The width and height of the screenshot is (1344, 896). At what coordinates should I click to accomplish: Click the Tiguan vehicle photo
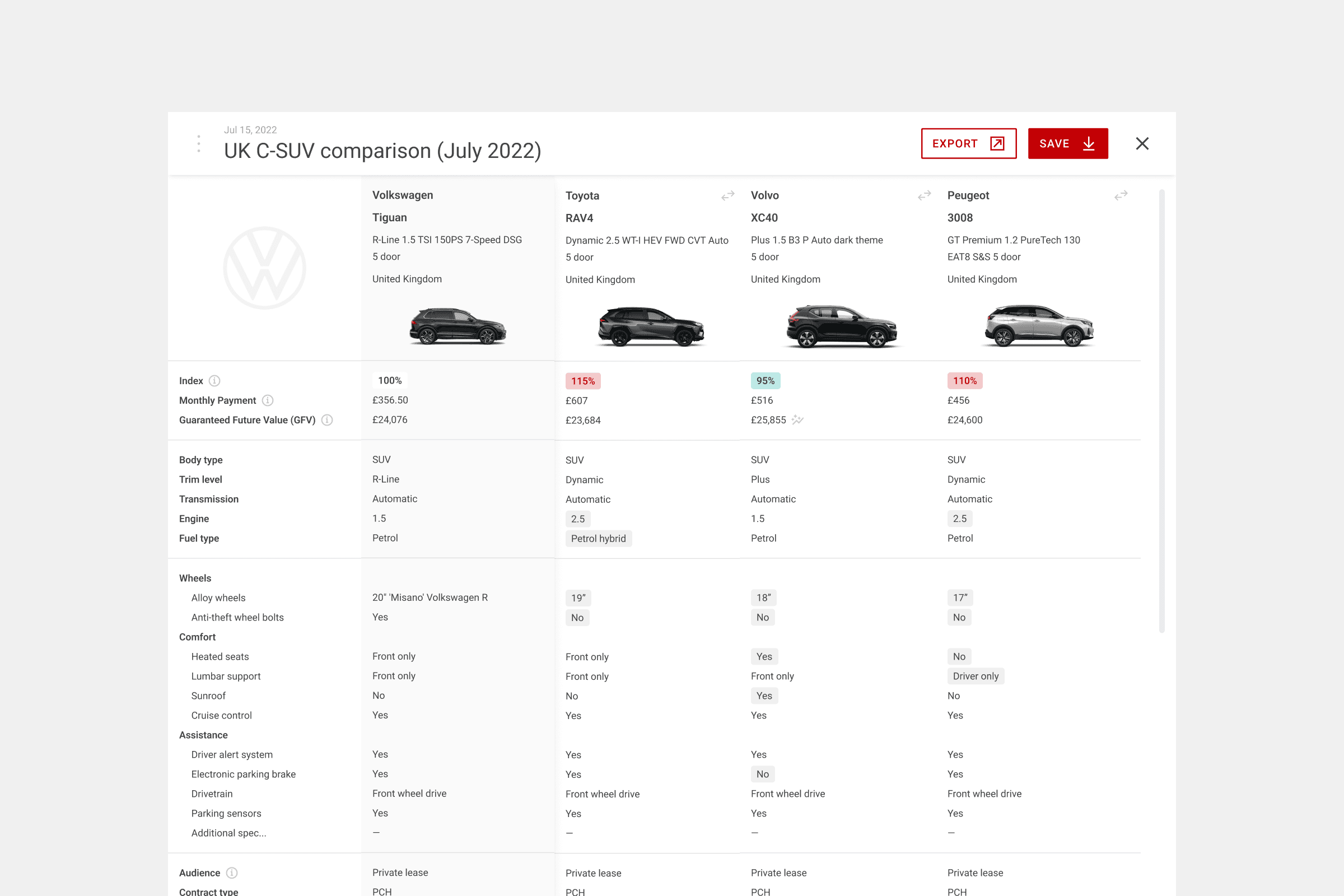click(457, 326)
